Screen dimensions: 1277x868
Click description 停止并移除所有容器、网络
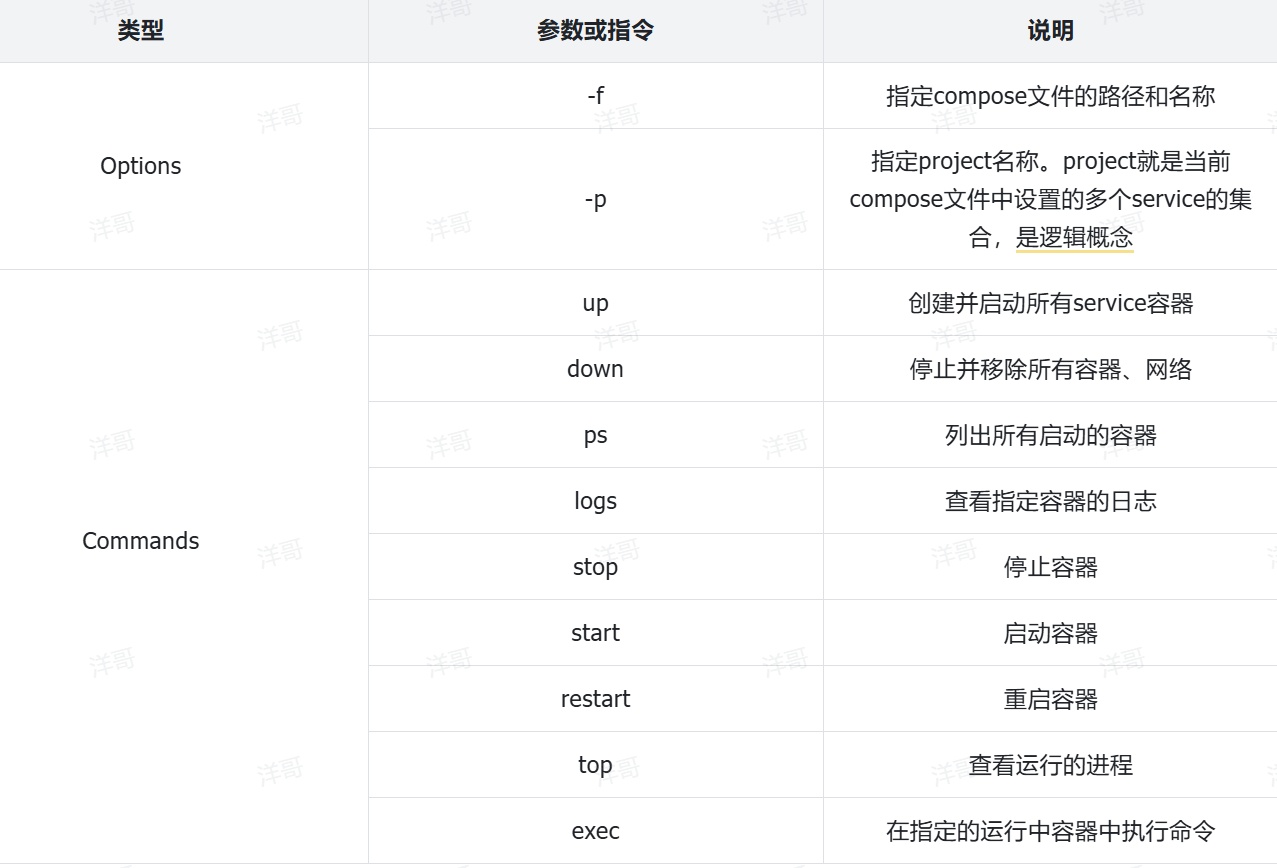(1050, 369)
